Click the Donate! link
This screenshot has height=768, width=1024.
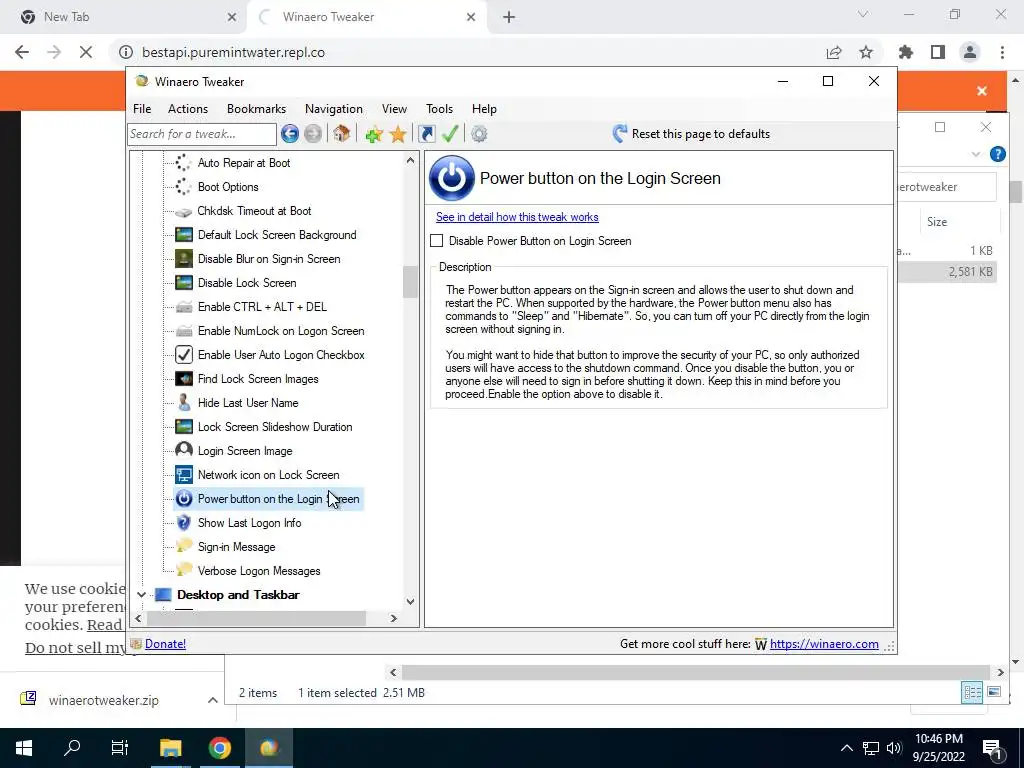click(165, 644)
